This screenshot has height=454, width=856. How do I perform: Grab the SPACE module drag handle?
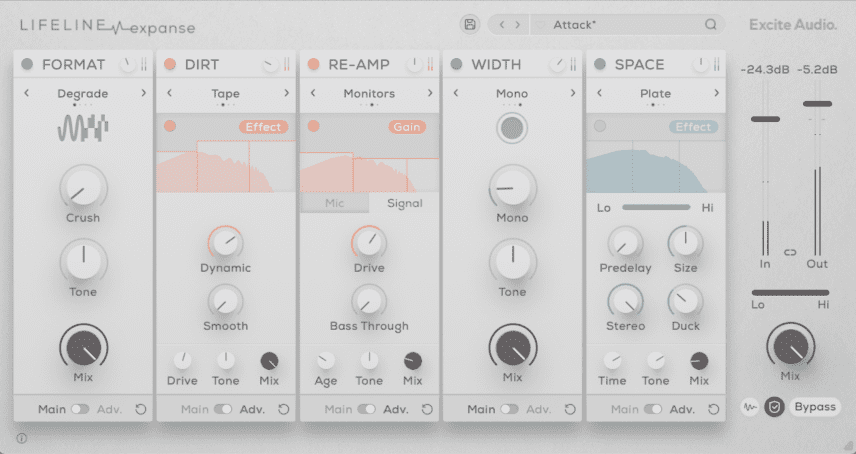pyautogui.click(x=716, y=64)
